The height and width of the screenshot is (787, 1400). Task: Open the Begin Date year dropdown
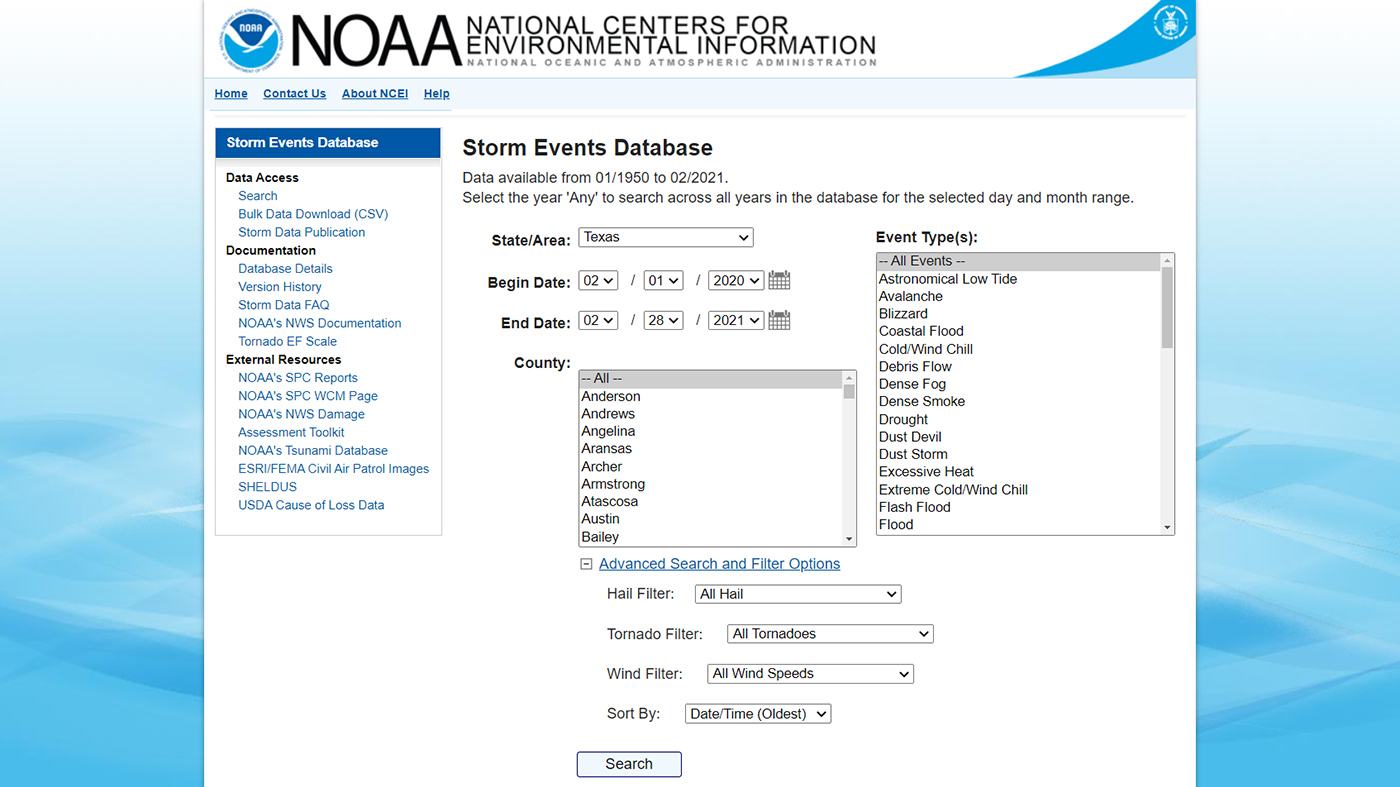click(735, 281)
